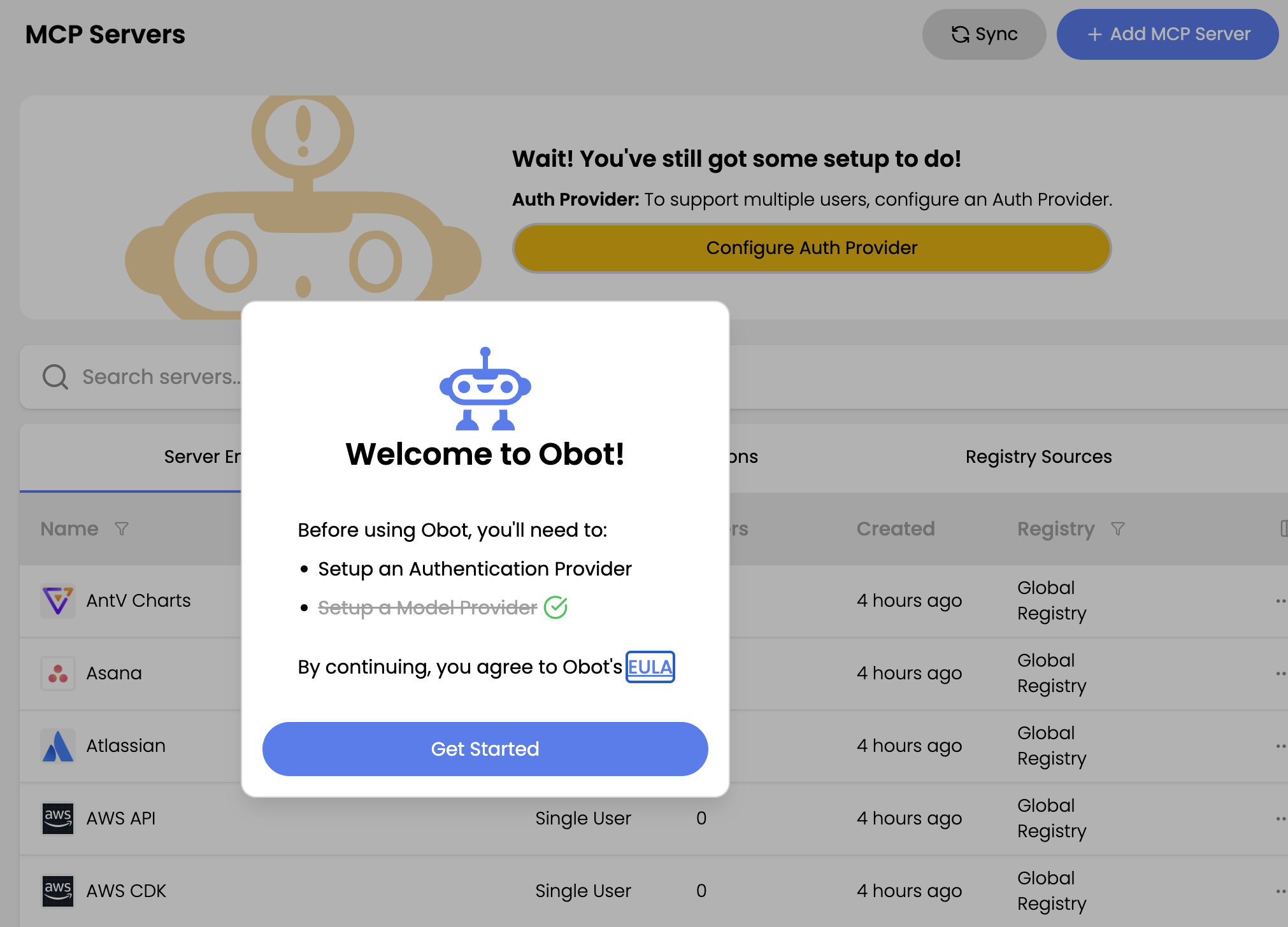Open the filter on the Name column
Screen dimensions: 1288x927
coord(122,529)
